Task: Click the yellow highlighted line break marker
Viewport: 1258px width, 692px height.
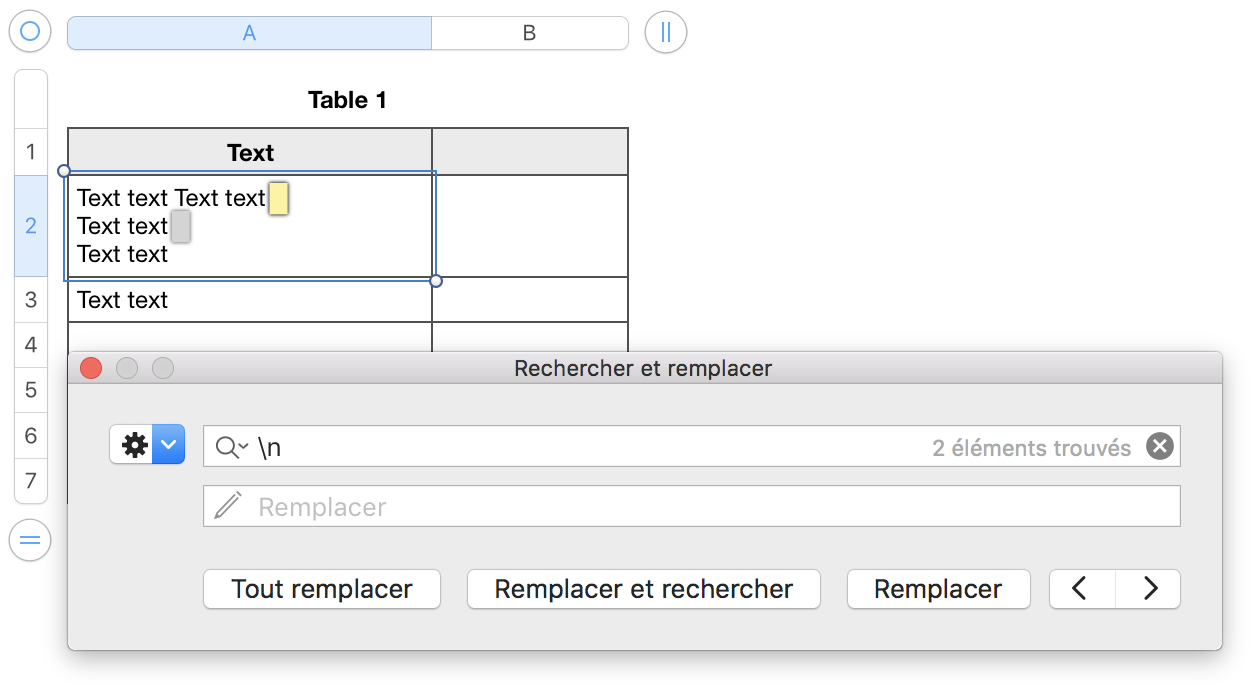Action: pyautogui.click(x=279, y=198)
